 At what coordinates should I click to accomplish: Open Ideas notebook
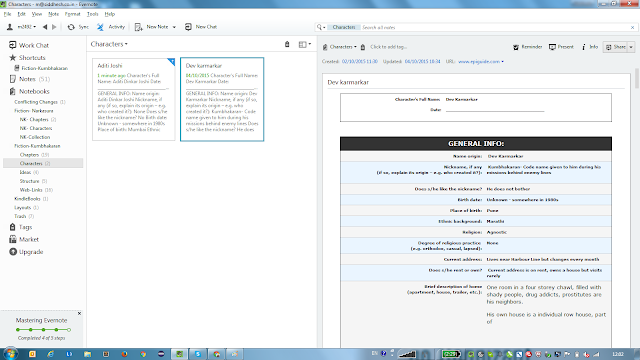(x=29, y=172)
